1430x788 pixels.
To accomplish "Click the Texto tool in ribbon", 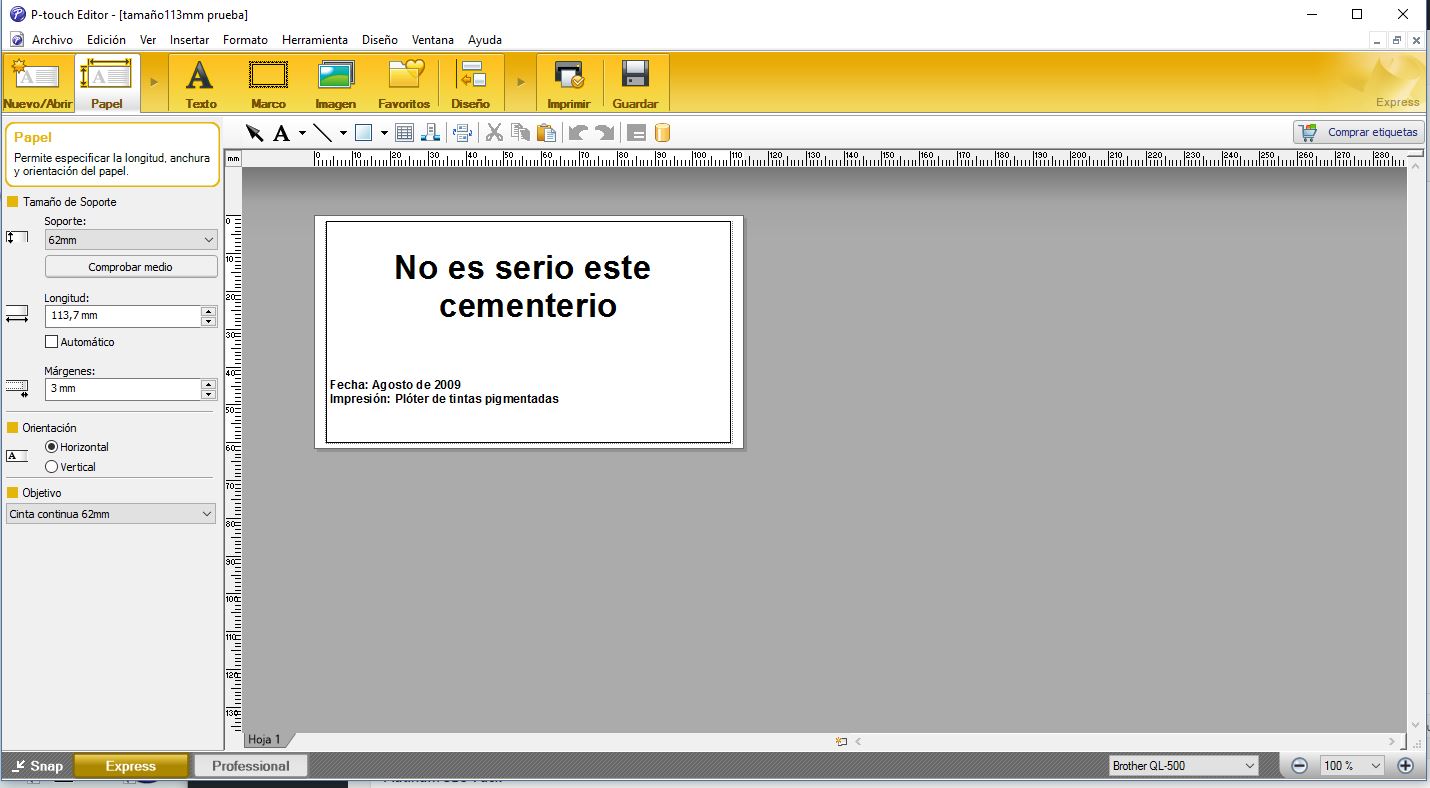I will [200, 84].
